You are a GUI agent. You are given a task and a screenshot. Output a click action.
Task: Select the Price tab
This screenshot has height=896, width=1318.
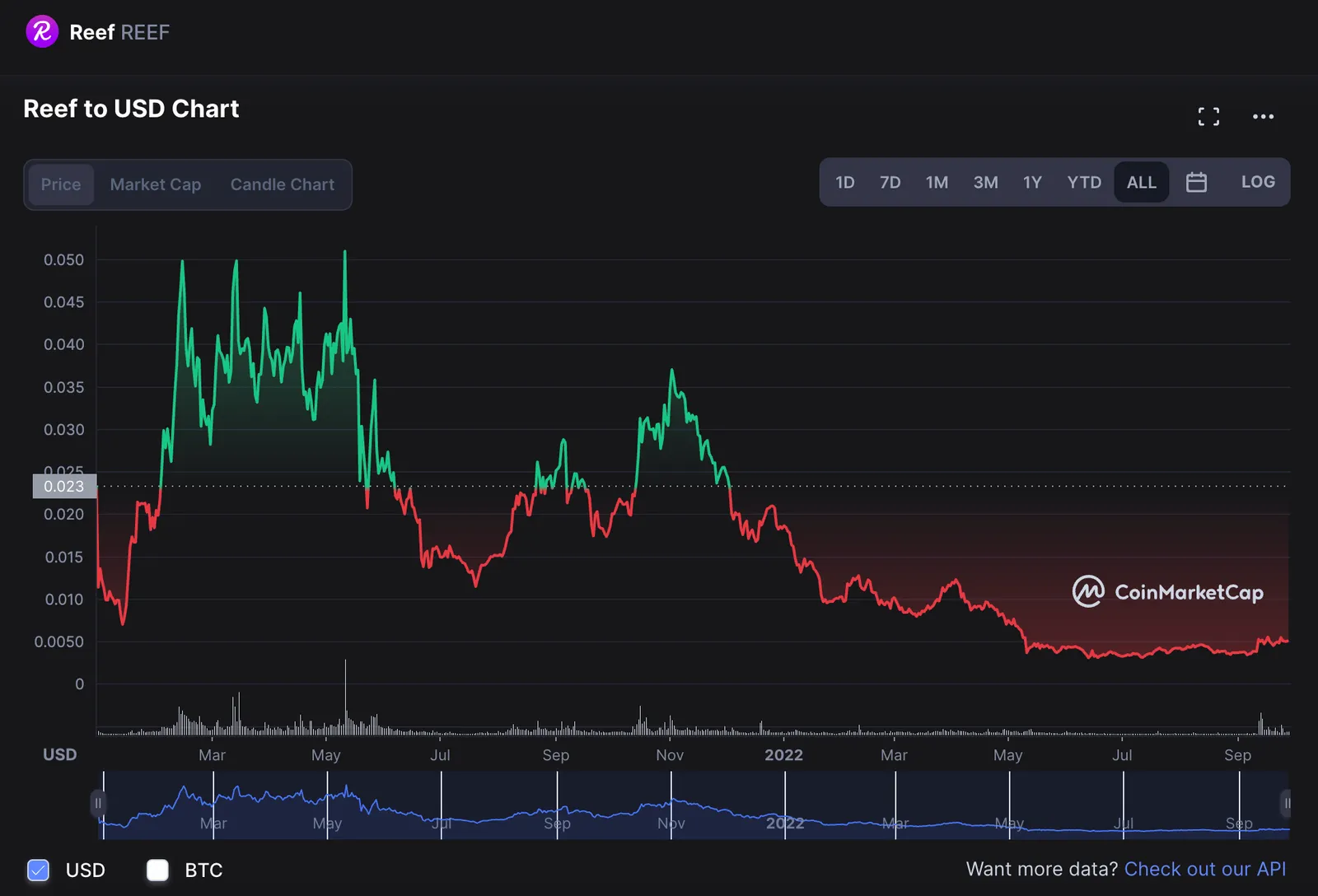(x=61, y=184)
